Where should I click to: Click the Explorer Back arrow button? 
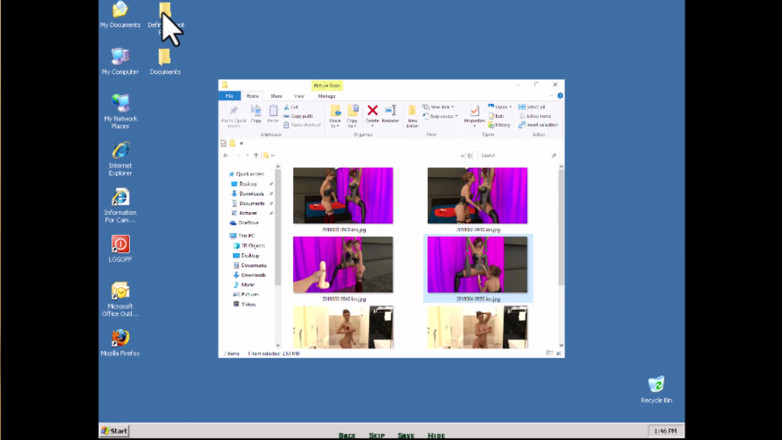pyautogui.click(x=226, y=156)
